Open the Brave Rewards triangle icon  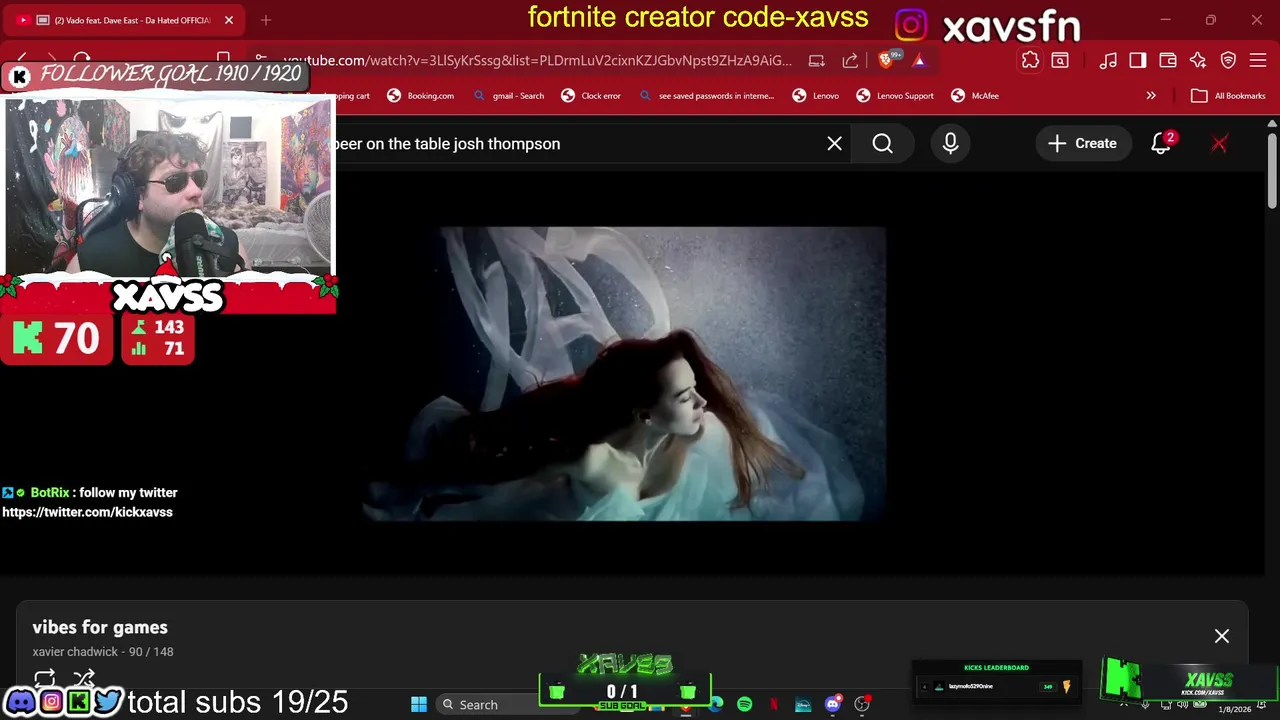919,61
